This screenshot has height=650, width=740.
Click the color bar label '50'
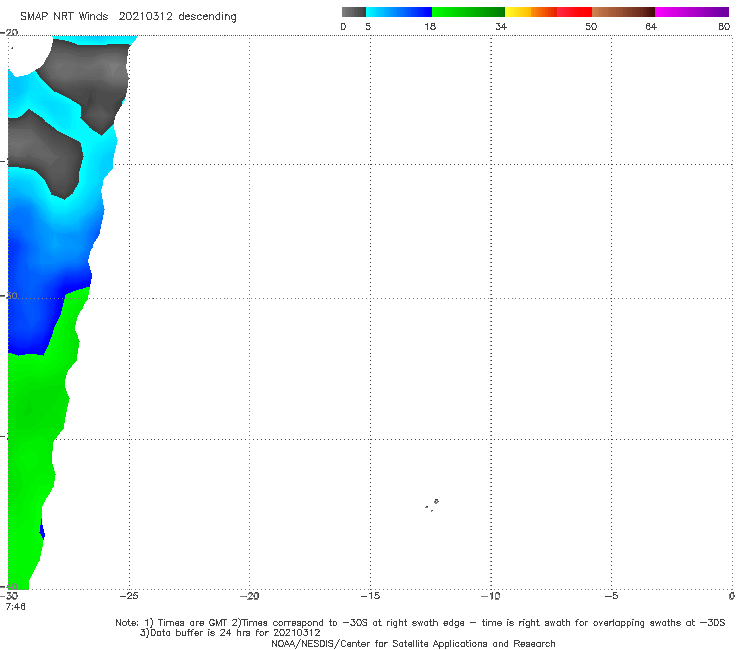(591, 26)
